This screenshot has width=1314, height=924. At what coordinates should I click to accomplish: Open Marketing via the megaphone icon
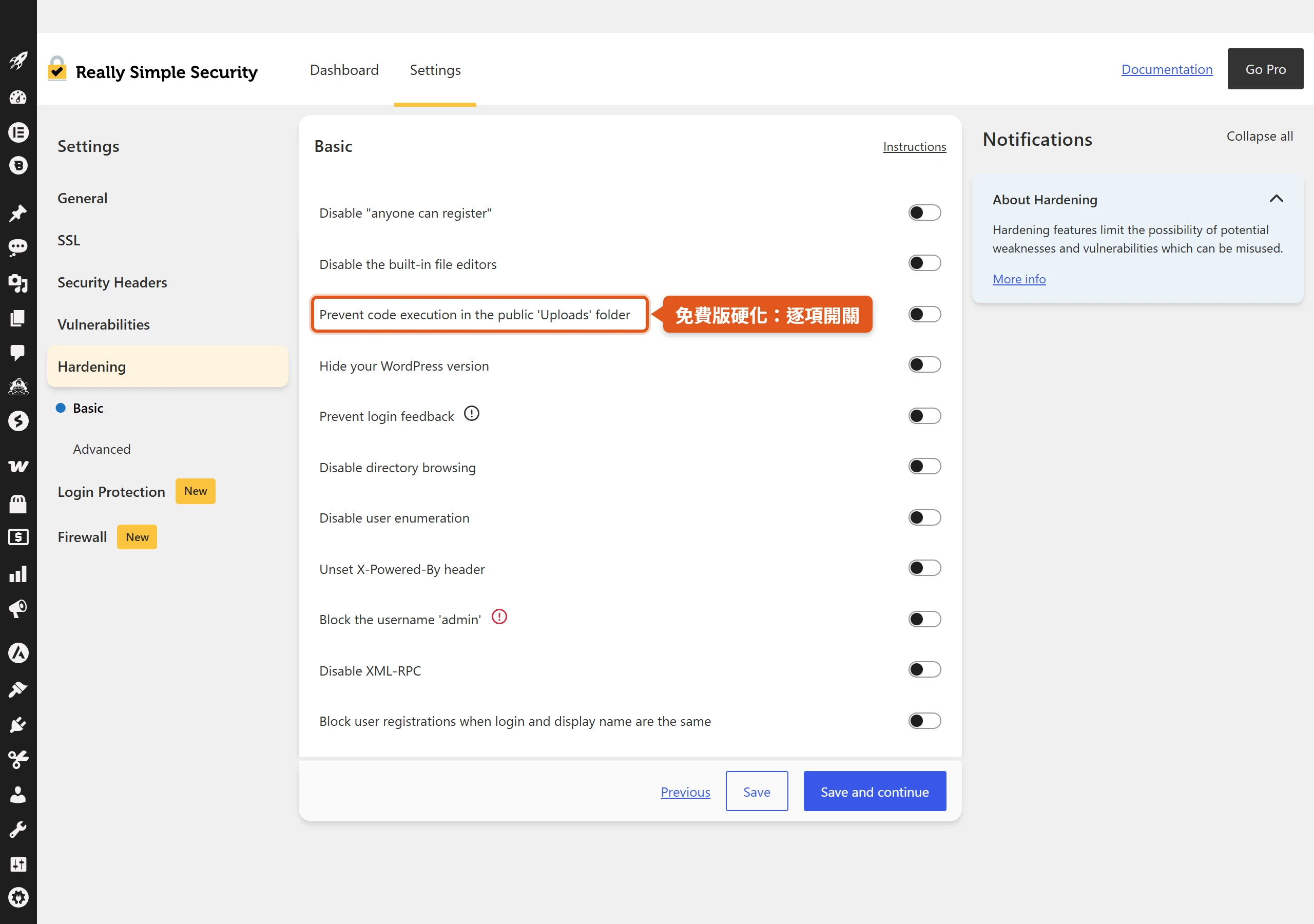tap(18, 608)
